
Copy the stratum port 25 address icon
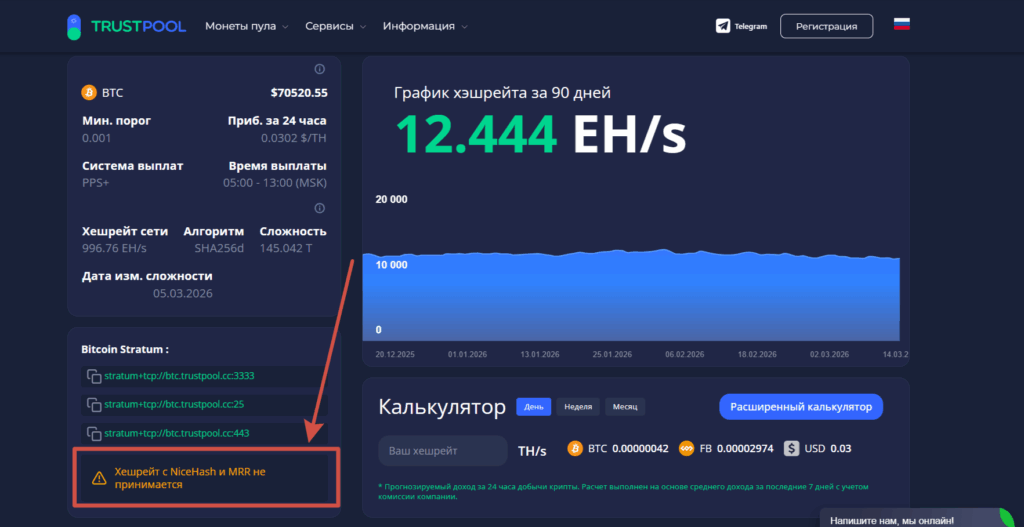pyautogui.click(x=93, y=405)
